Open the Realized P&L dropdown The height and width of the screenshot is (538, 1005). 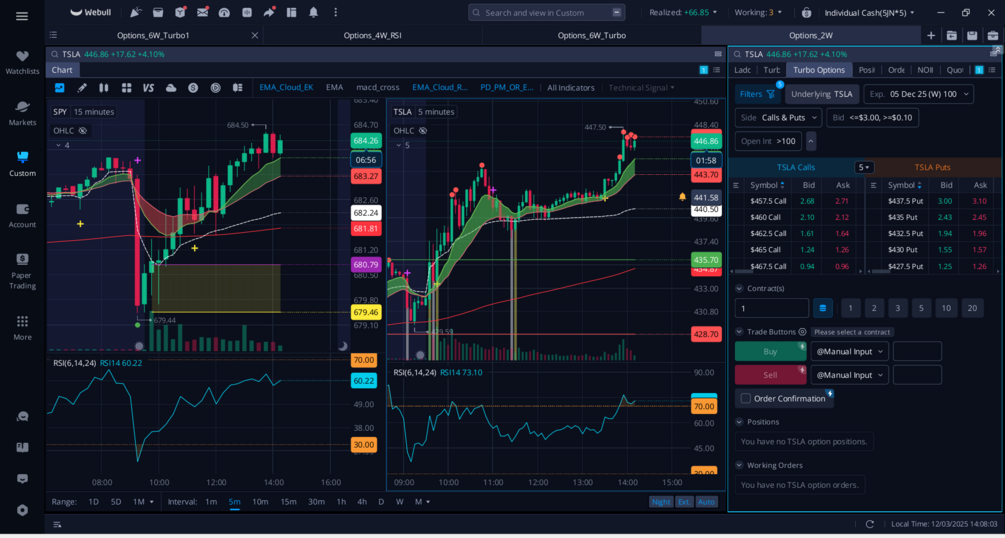pos(683,13)
